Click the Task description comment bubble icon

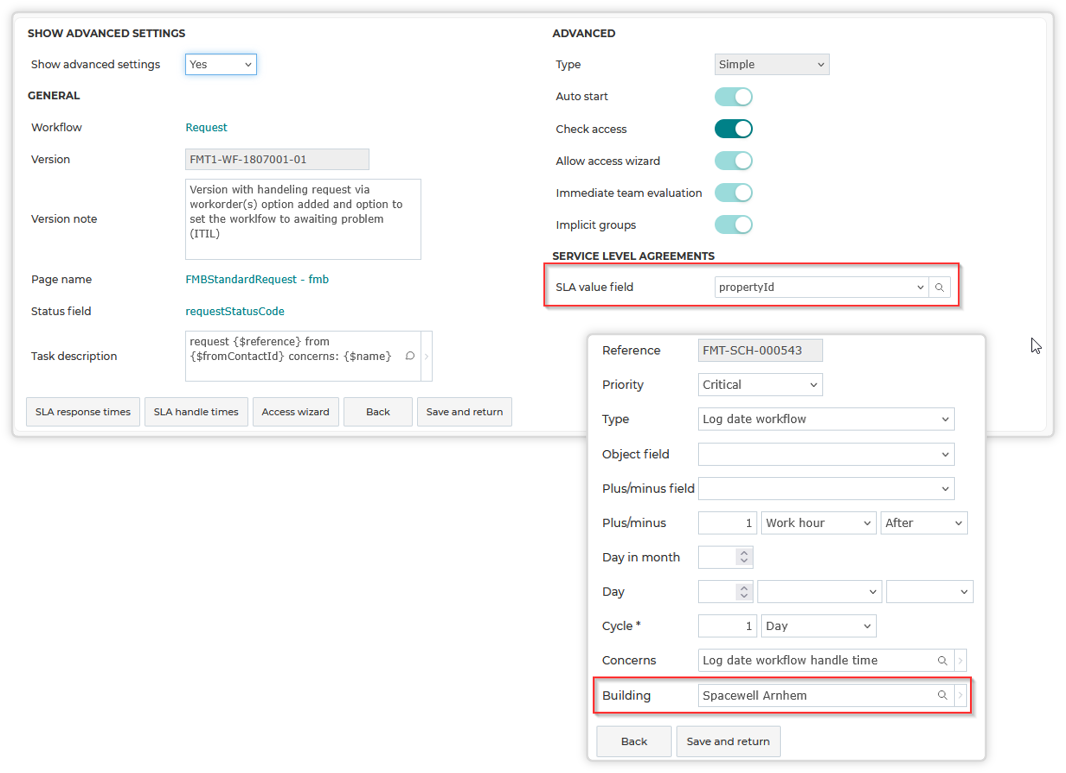[410, 356]
